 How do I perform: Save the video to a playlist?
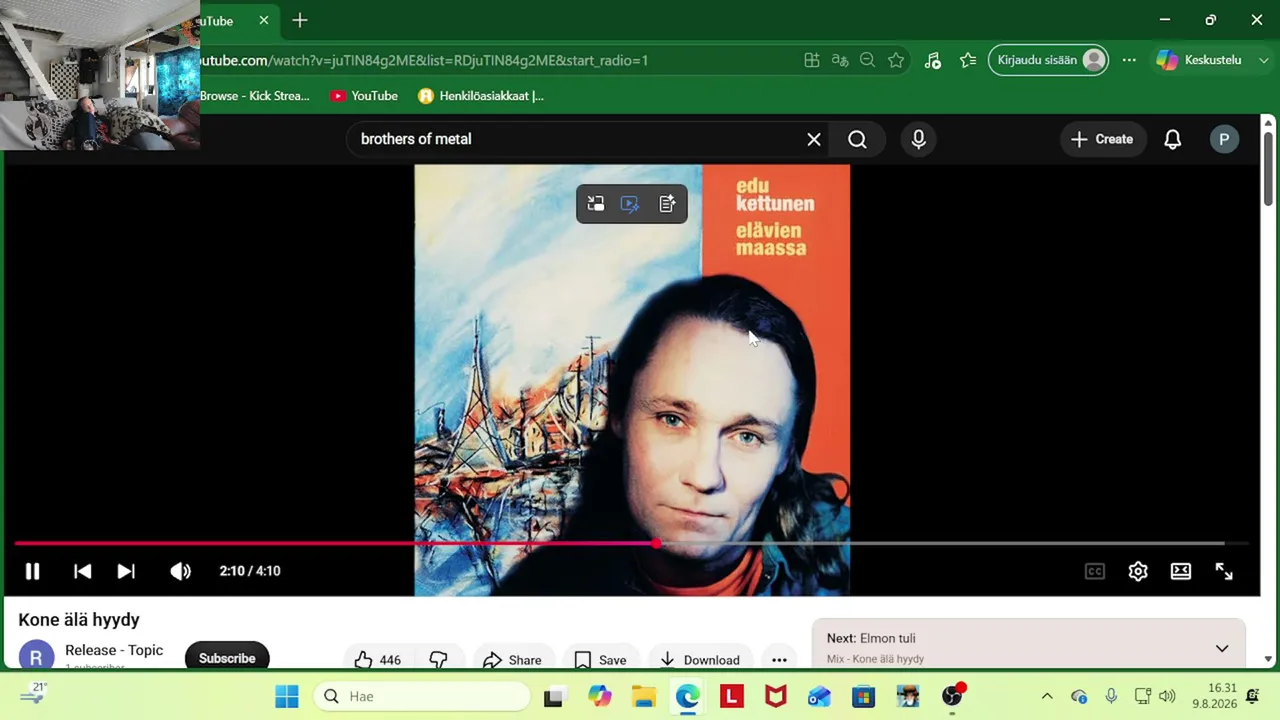[x=601, y=659]
